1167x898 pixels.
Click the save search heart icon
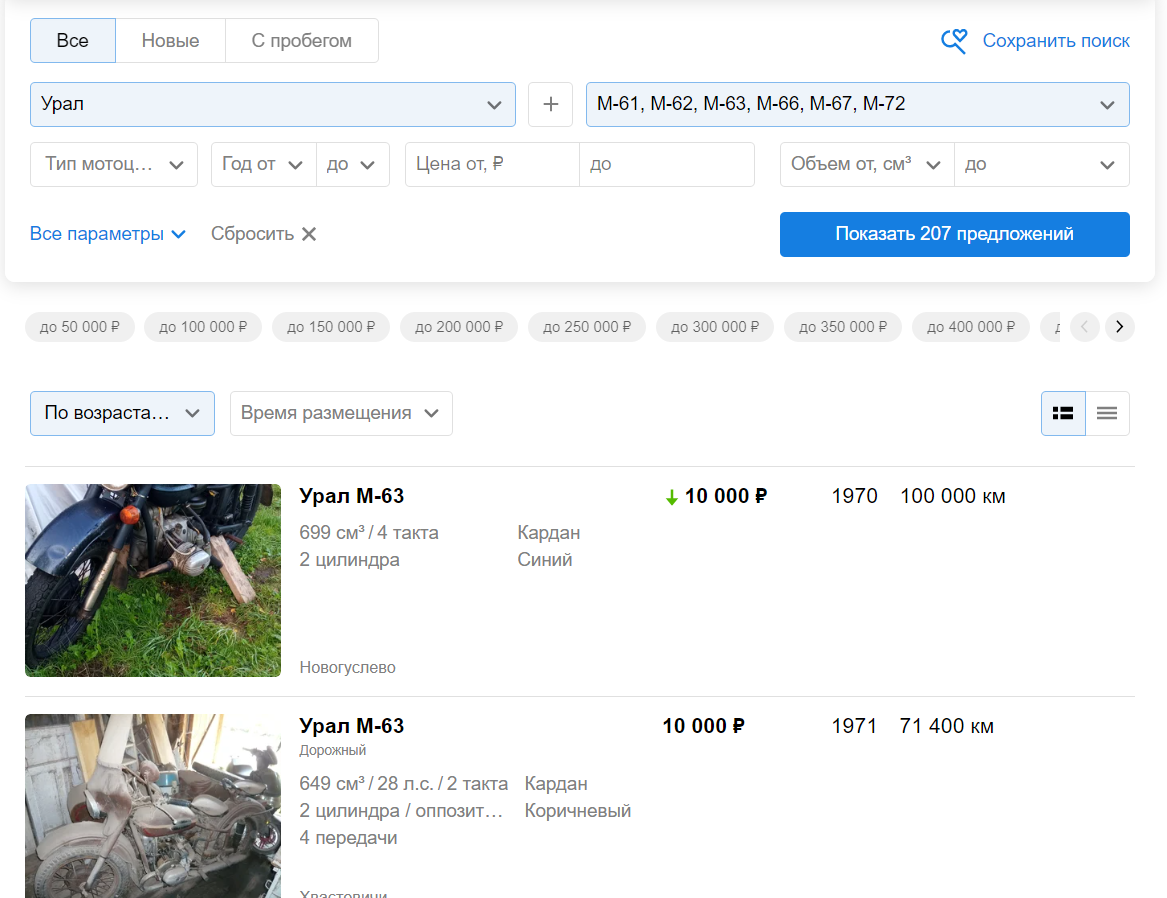pyautogui.click(x=954, y=41)
